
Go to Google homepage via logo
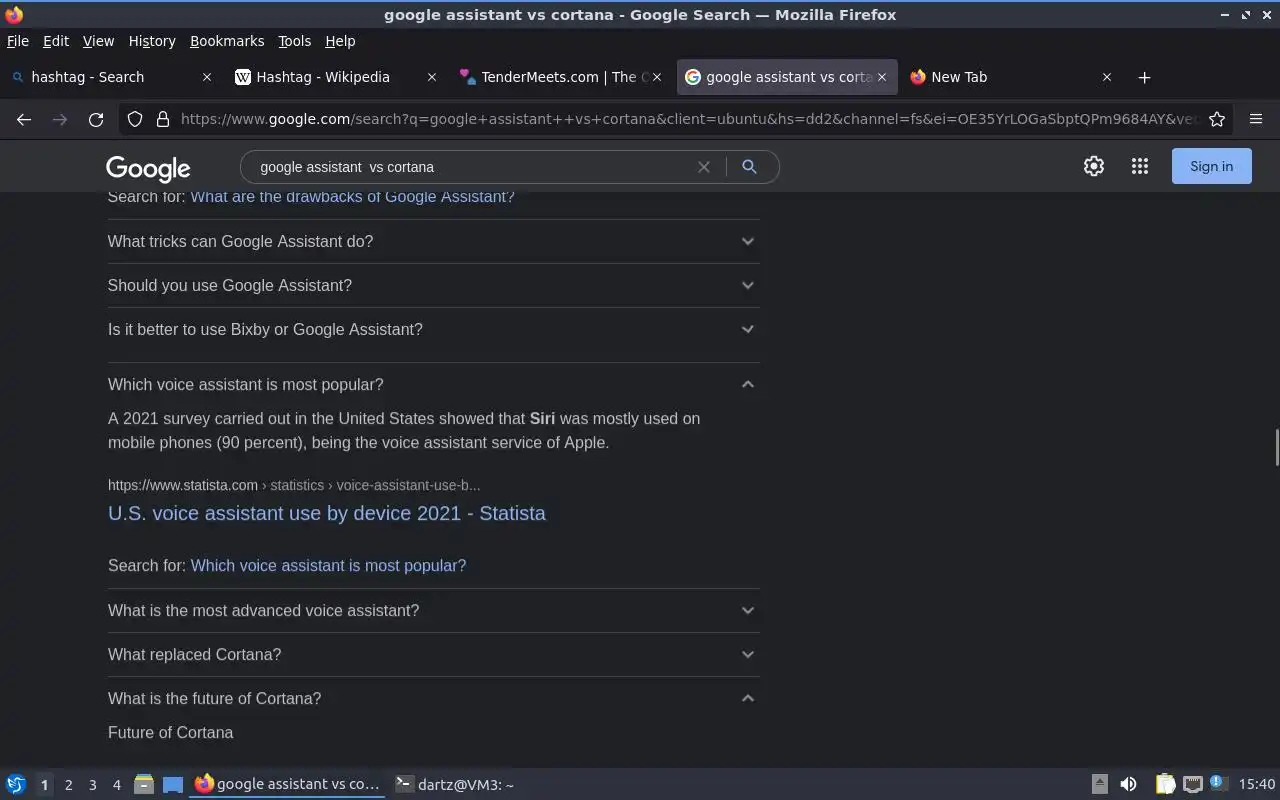(148, 168)
